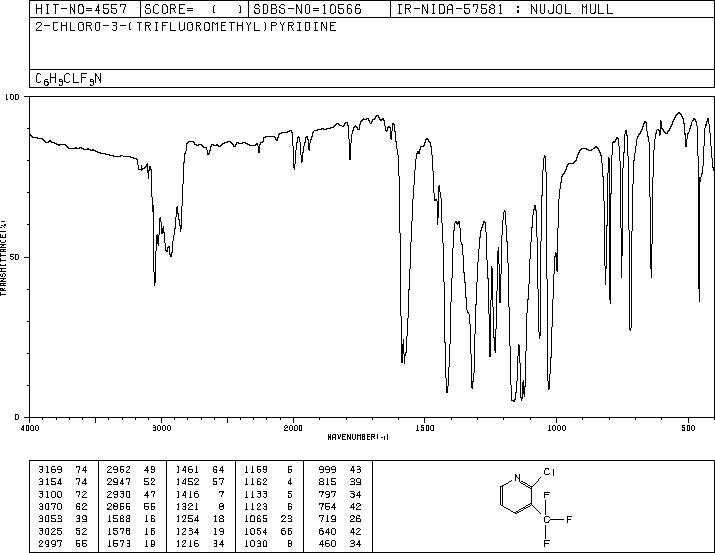Screen dimensions: 715x553
Task: Click the 2866 wavenumber in the peak table
Action: pyautogui.click(x=119, y=506)
